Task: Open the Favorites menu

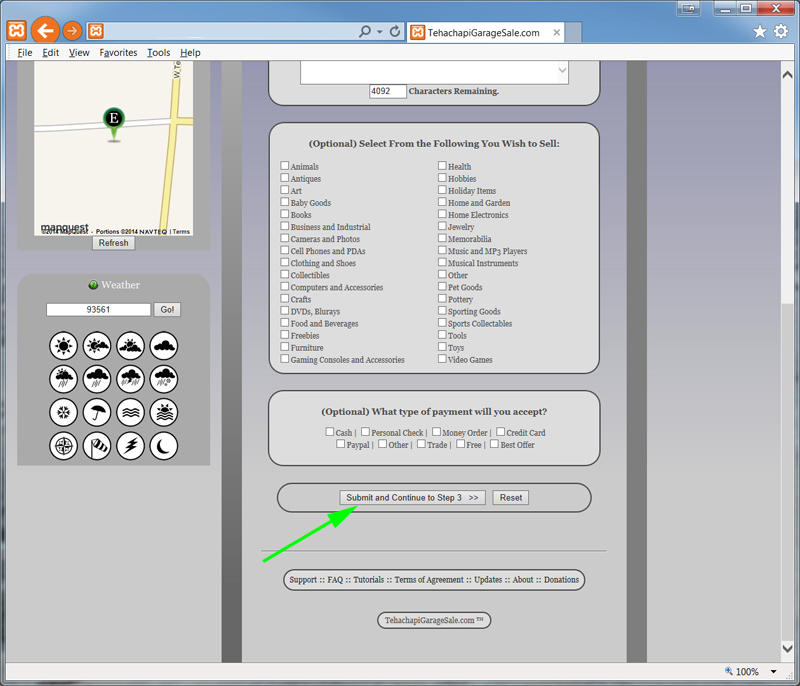Action: pyautogui.click(x=118, y=53)
